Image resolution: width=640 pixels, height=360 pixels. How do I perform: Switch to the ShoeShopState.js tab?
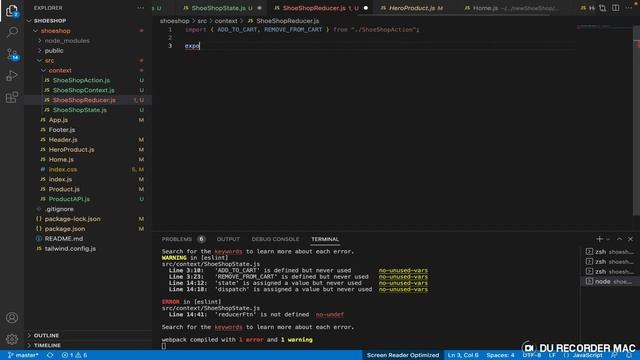coord(222,8)
